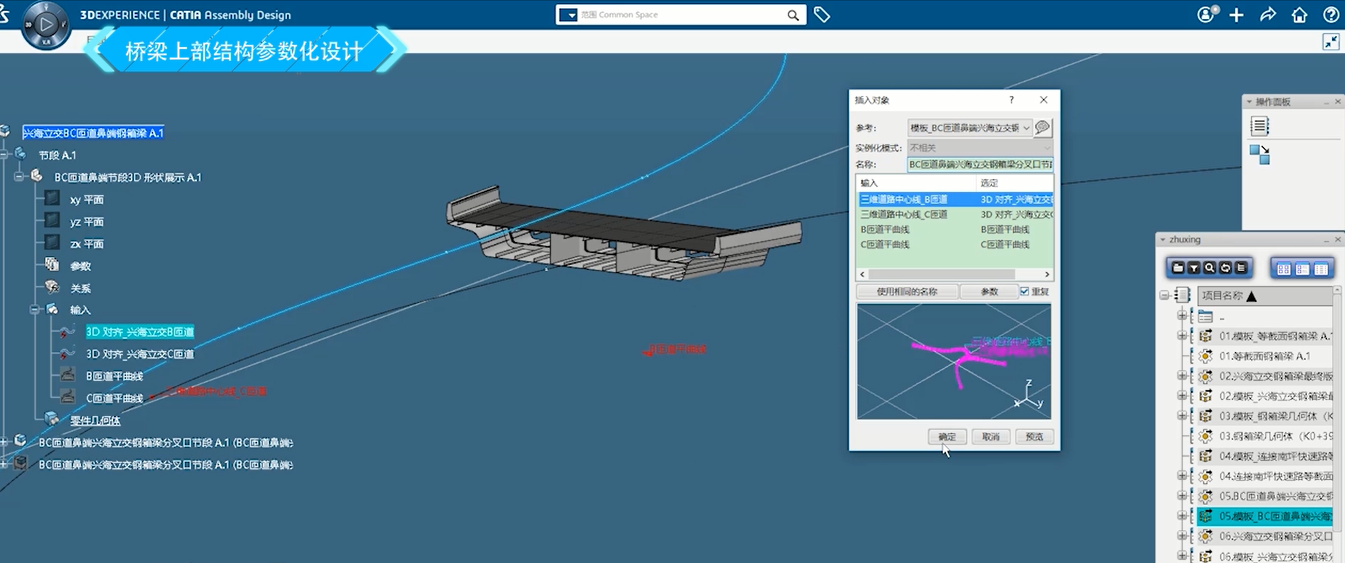Sort by 项目名称 column header
This screenshot has width=1345, height=563.
click(1265, 296)
